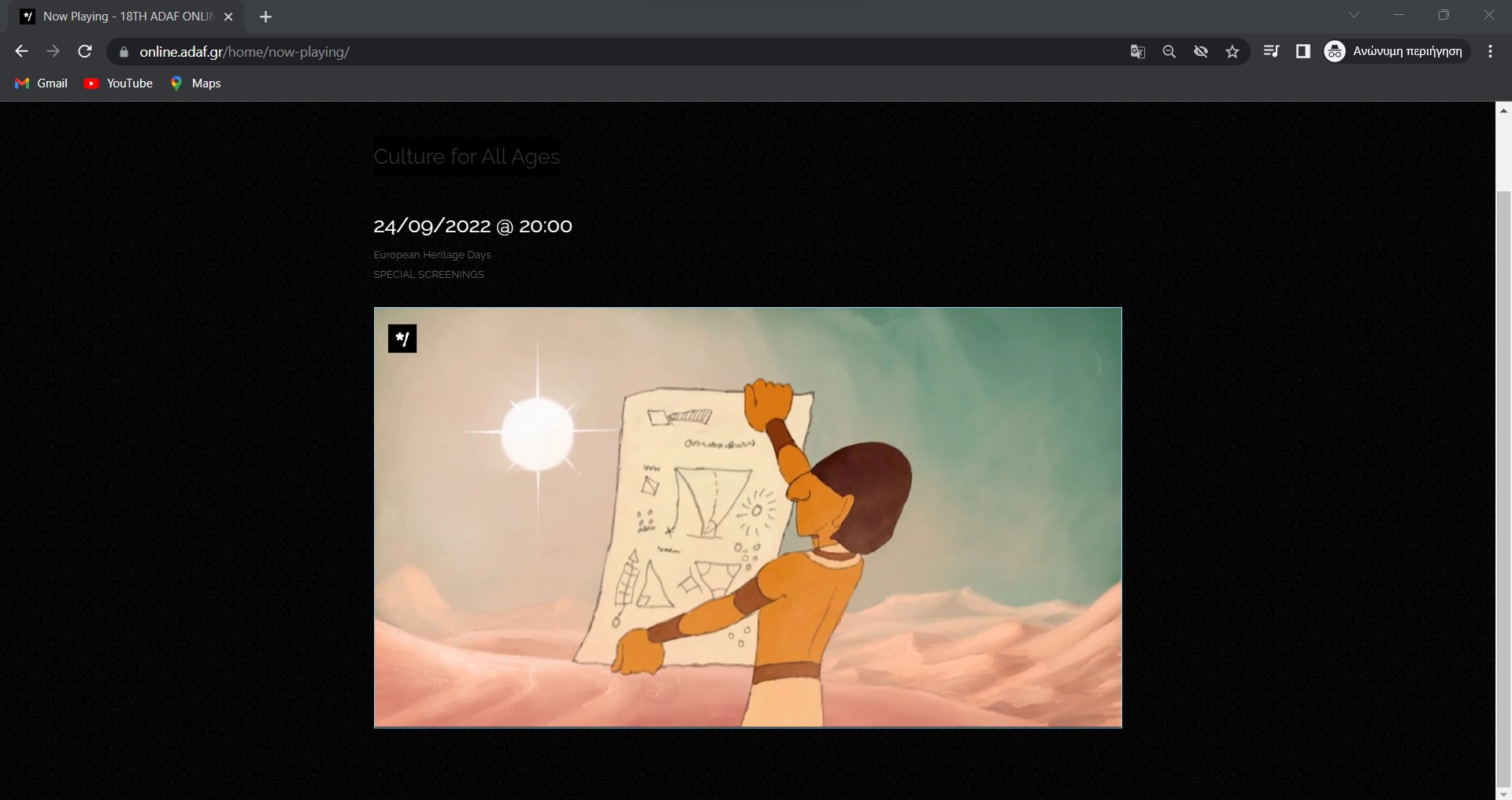Open the Maps bookmark
The image size is (1512, 800).
(195, 83)
